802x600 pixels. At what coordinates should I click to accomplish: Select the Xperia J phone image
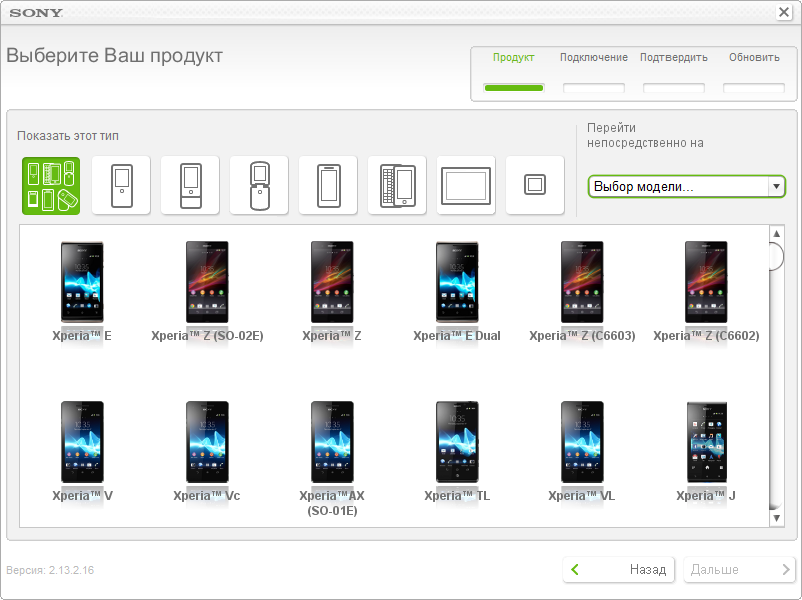tap(706, 442)
